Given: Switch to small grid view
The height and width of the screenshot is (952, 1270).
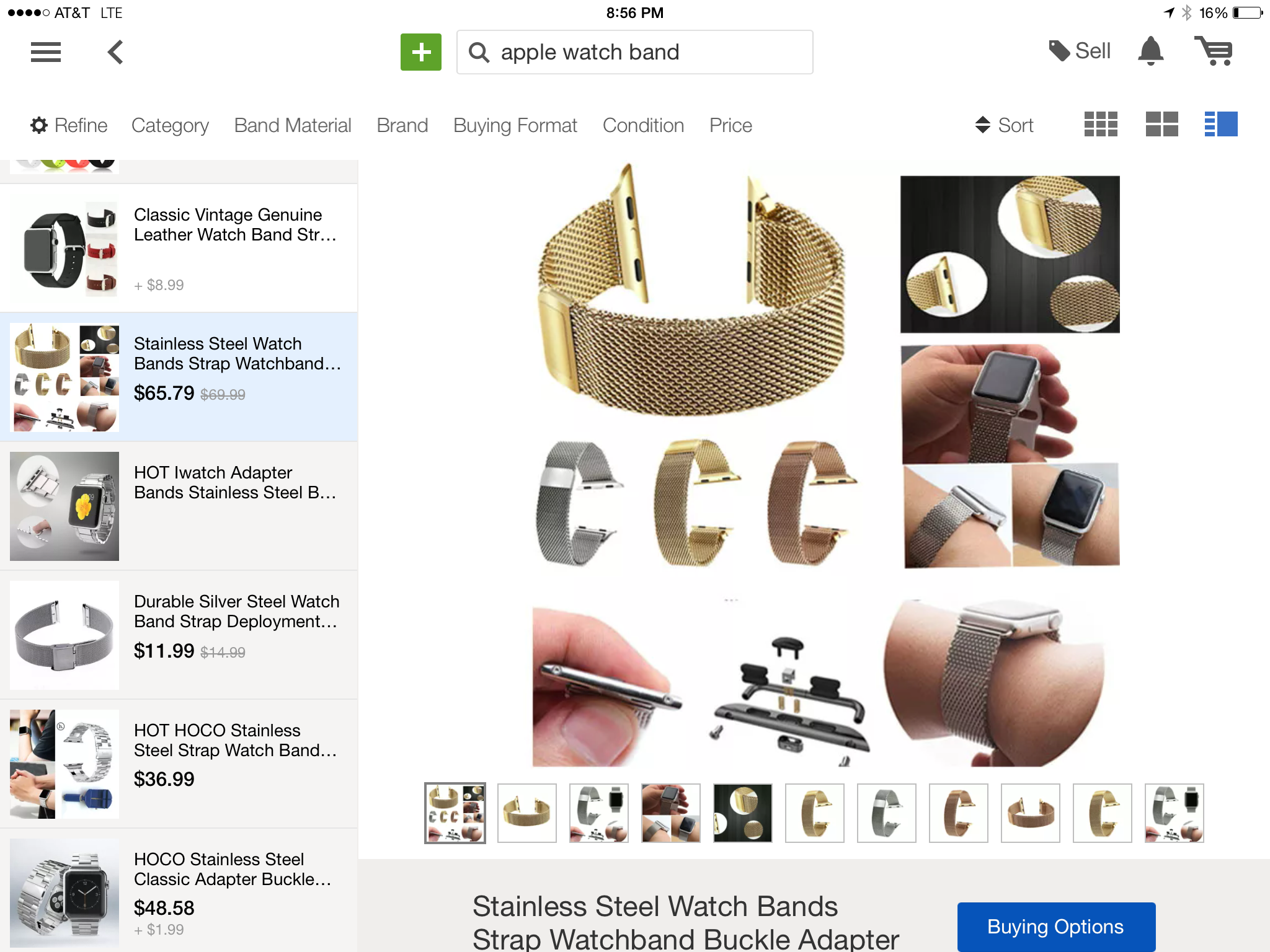Looking at the screenshot, I should click(x=1101, y=124).
